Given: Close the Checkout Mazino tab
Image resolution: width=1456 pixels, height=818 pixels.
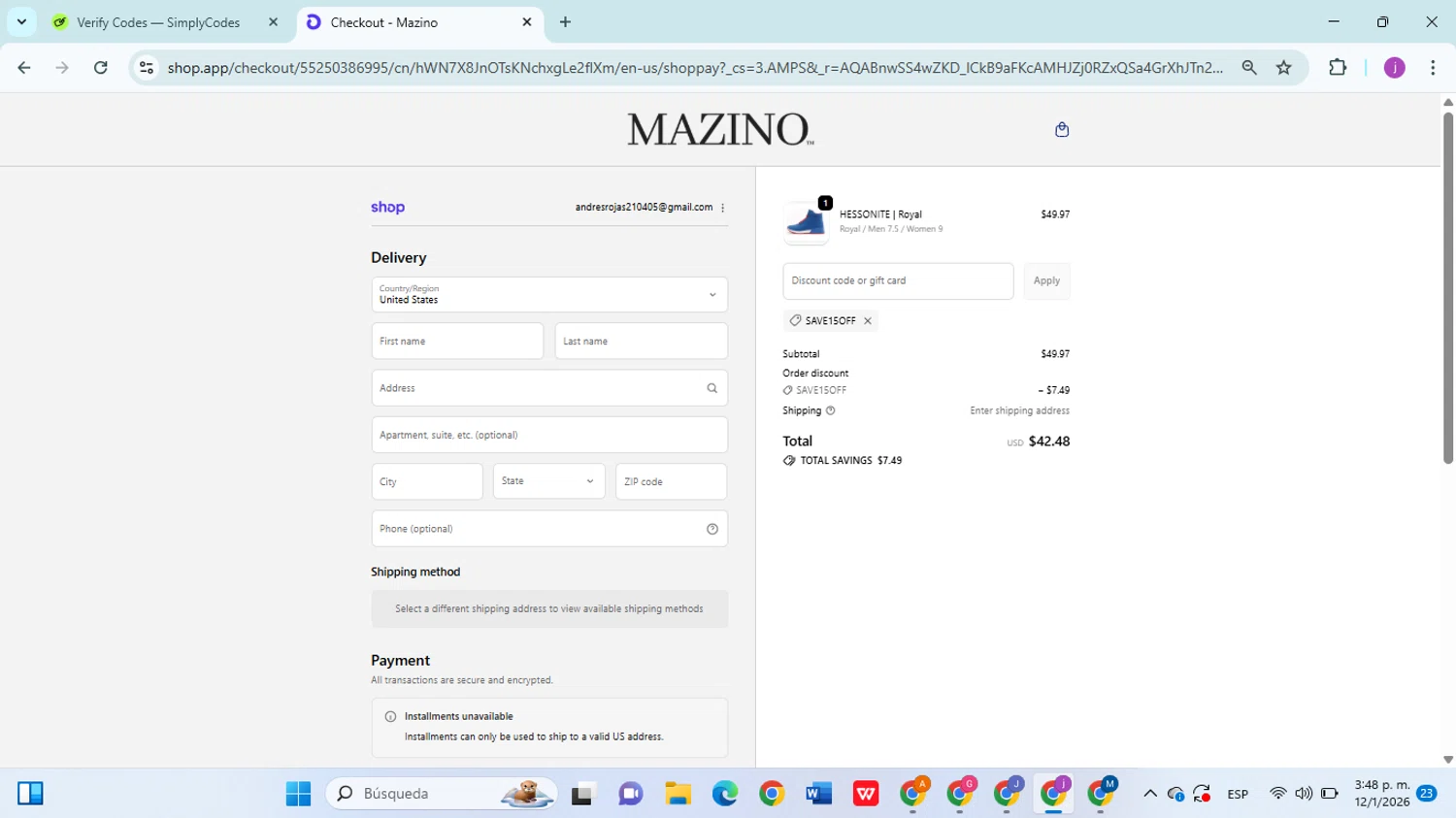Looking at the screenshot, I should (x=527, y=21).
